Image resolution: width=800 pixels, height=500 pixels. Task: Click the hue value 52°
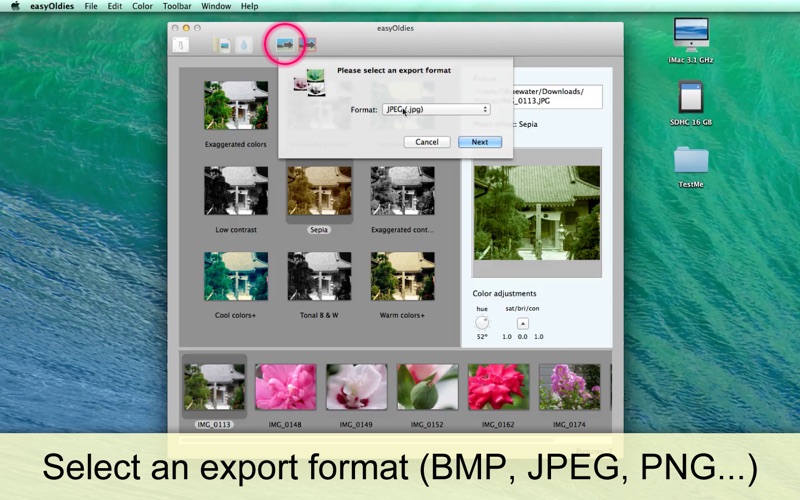[x=482, y=337]
